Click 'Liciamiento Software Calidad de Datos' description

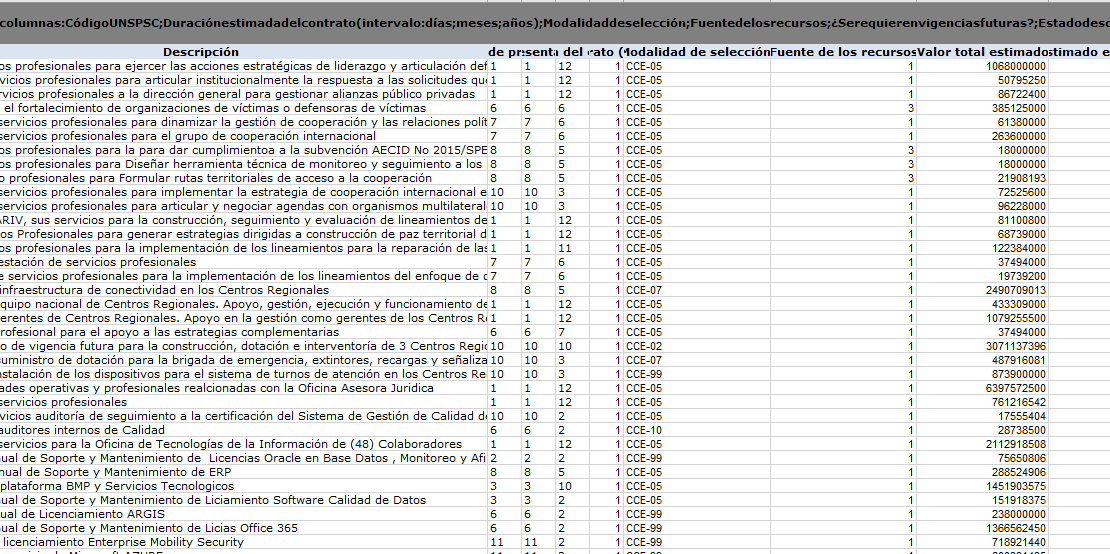(244, 500)
